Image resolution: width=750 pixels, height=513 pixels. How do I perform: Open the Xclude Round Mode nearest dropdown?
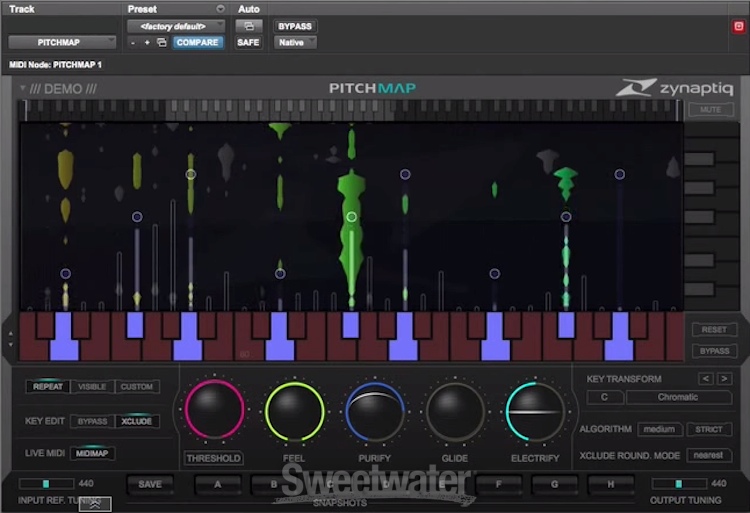click(709, 455)
